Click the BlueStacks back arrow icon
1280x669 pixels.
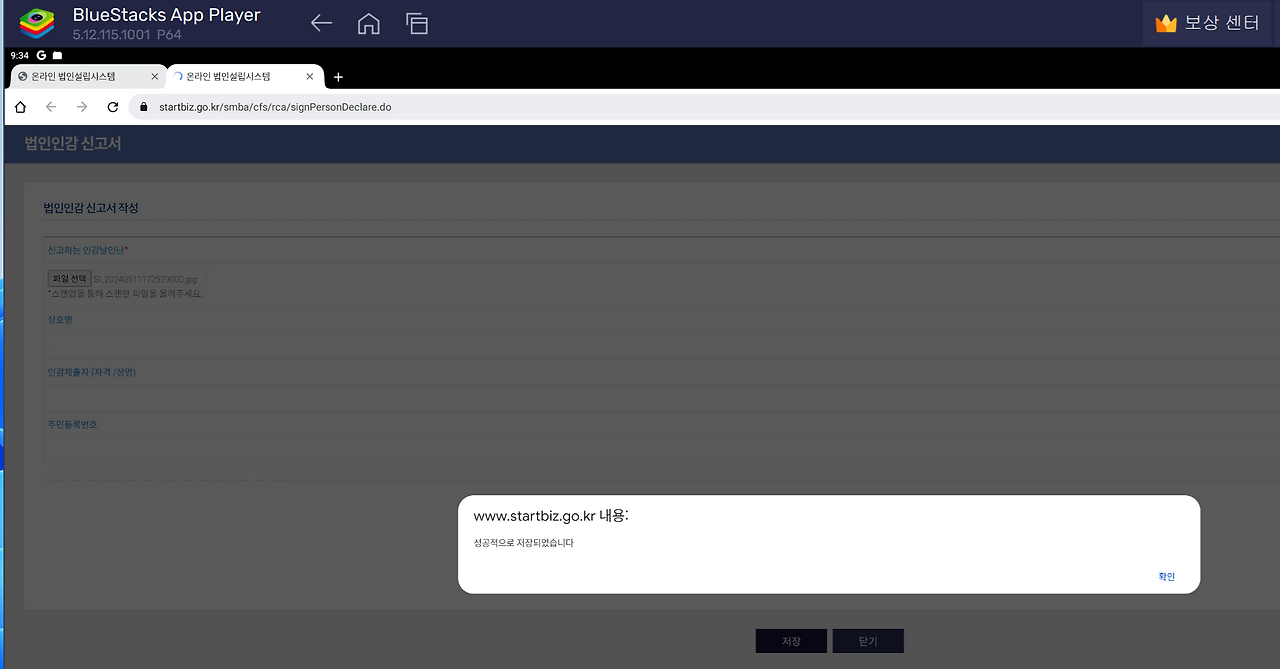pyautogui.click(x=321, y=23)
